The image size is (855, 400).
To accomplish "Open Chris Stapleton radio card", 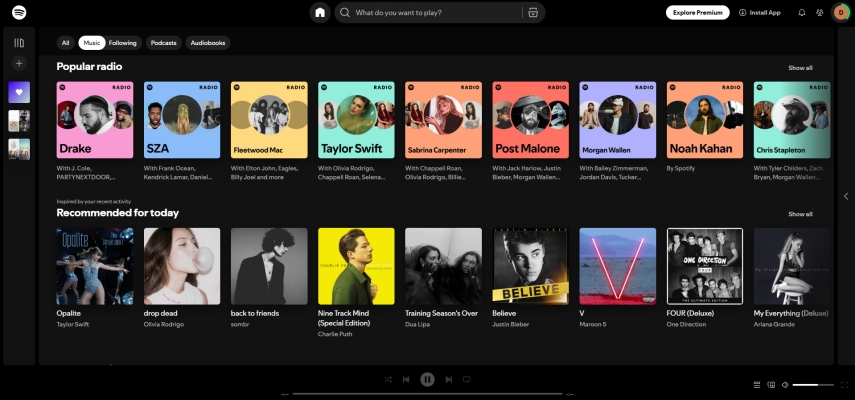I will point(792,120).
